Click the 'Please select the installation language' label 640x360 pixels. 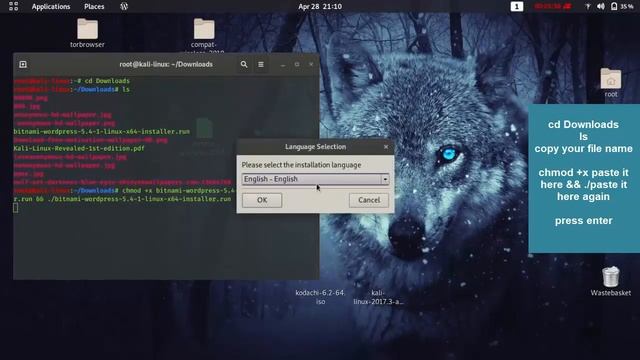[301, 165]
